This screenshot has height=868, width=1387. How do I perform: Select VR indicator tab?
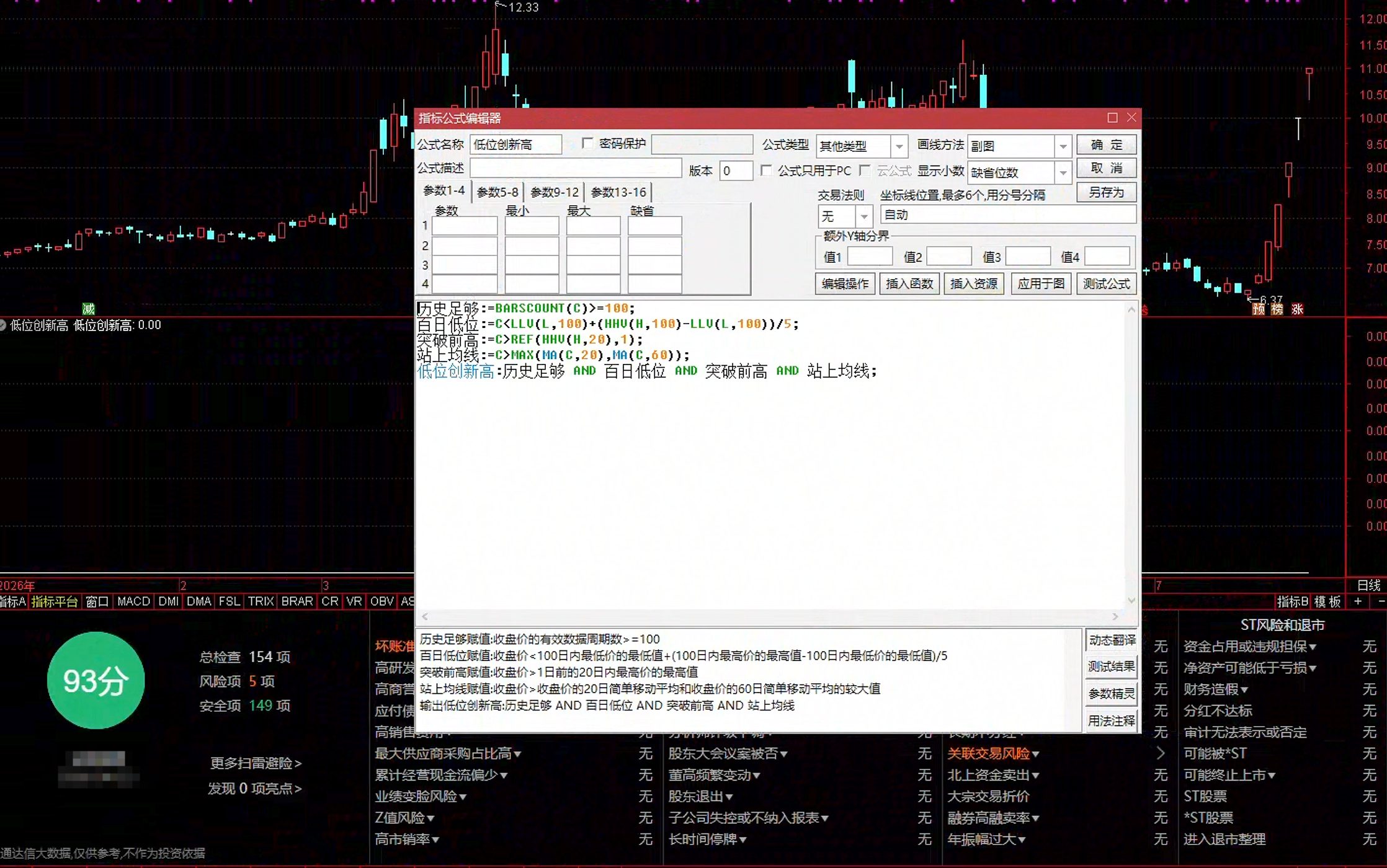(x=354, y=601)
